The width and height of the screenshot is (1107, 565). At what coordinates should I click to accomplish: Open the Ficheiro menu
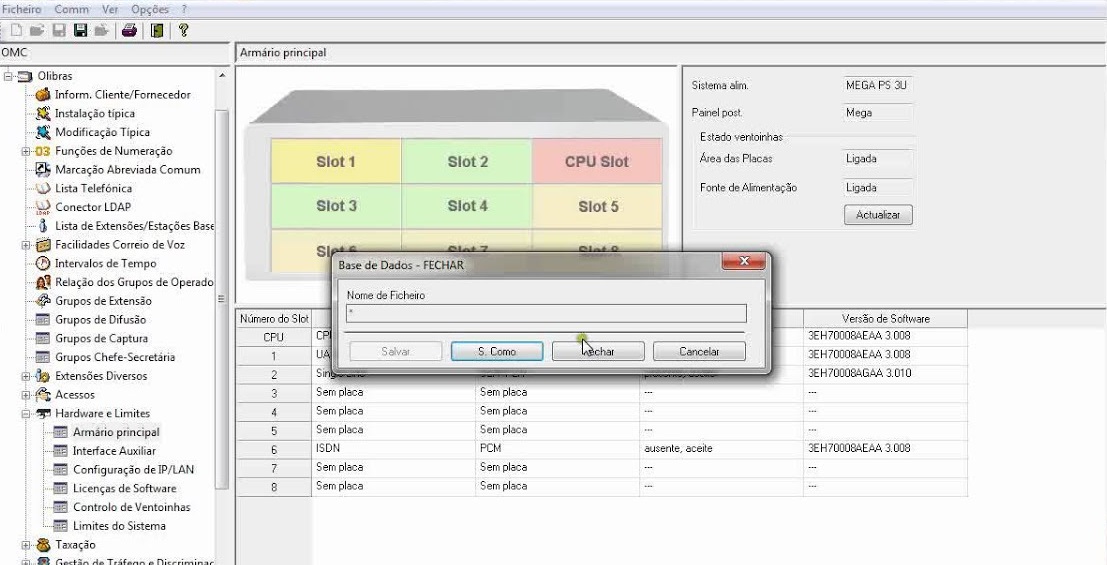[22, 9]
